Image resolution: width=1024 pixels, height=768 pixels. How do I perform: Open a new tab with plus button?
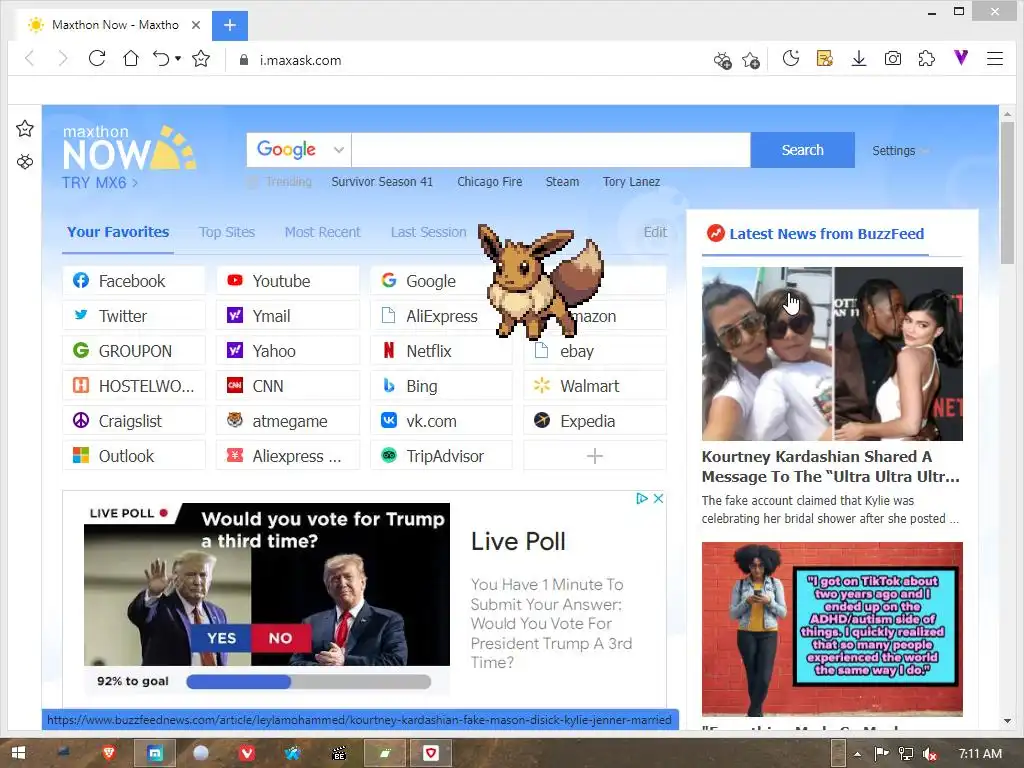coord(230,25)
